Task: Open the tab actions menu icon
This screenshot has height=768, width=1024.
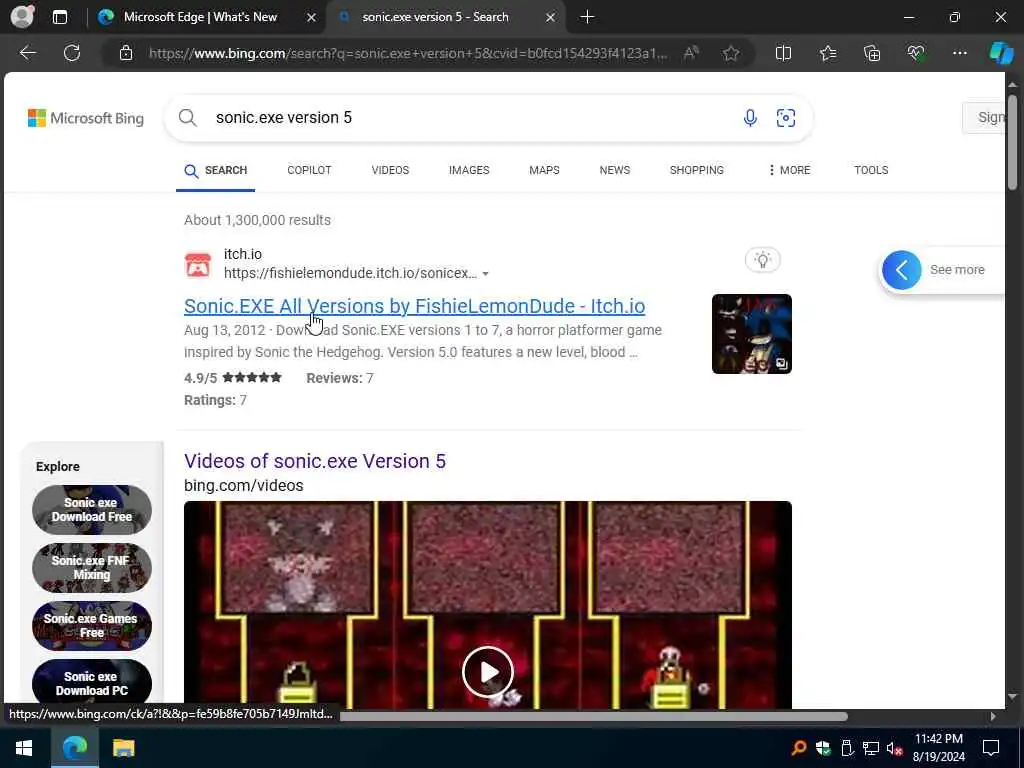Action: [59, 17]
